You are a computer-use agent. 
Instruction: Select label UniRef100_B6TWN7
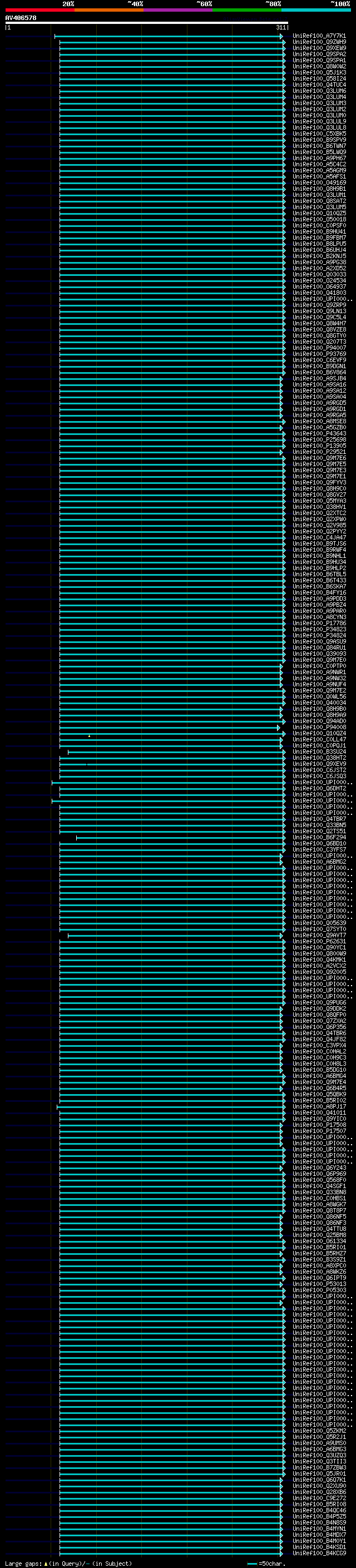[319, 146]
